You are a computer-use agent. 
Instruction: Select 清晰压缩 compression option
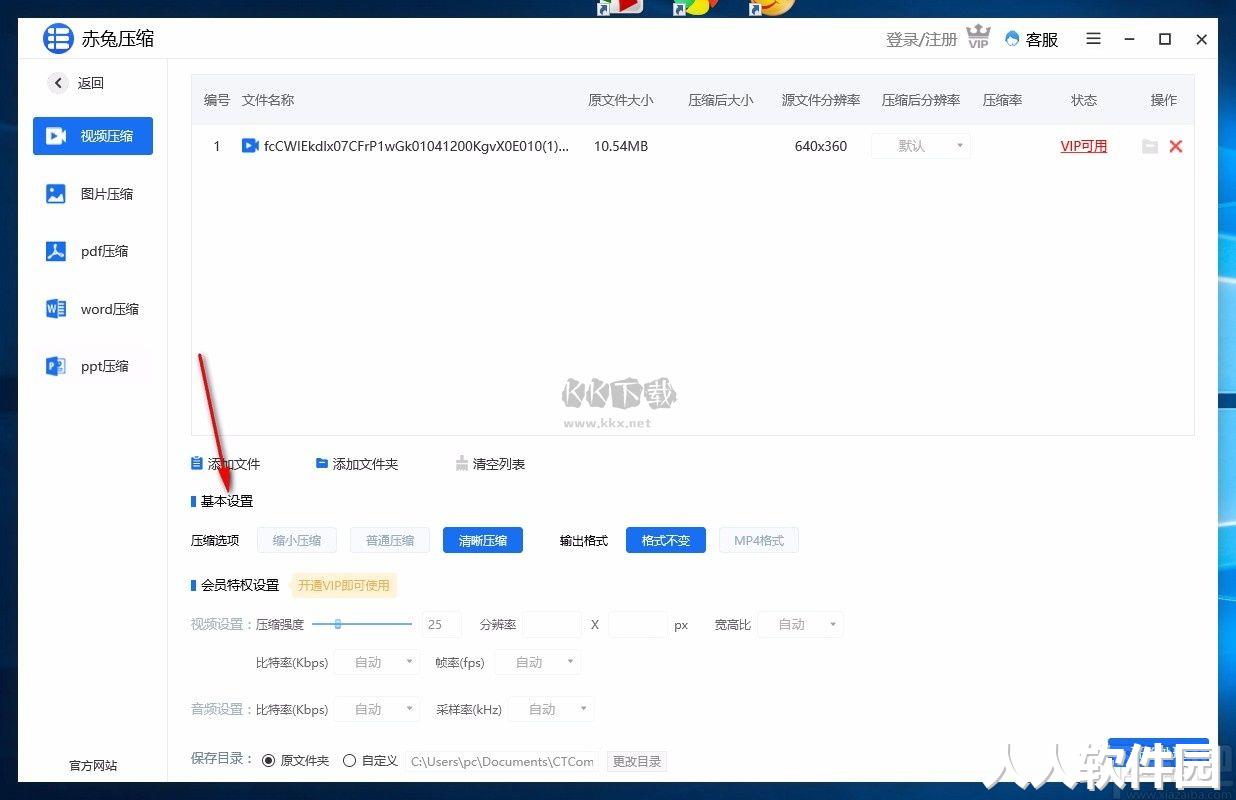click(x=483, y=540)
